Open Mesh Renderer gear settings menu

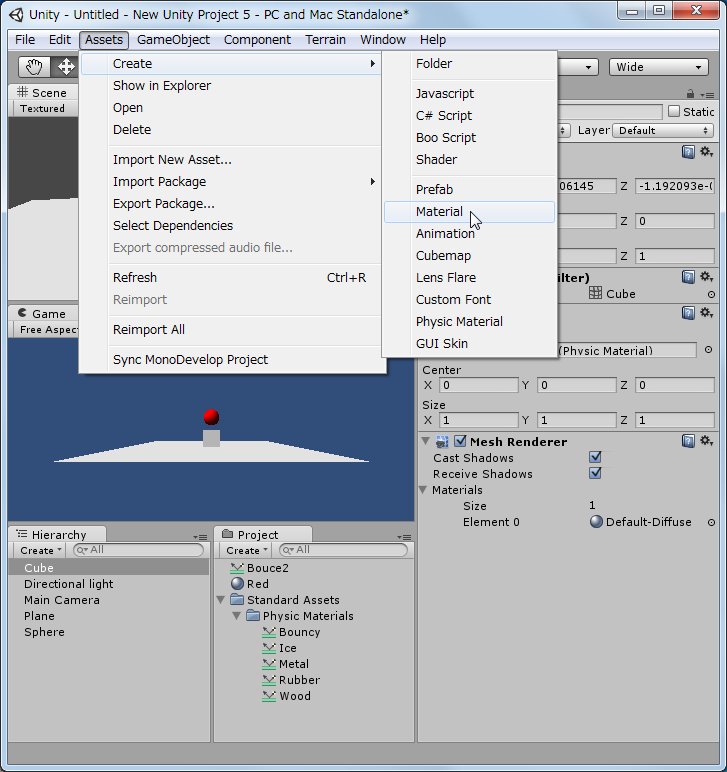point(706,441)
